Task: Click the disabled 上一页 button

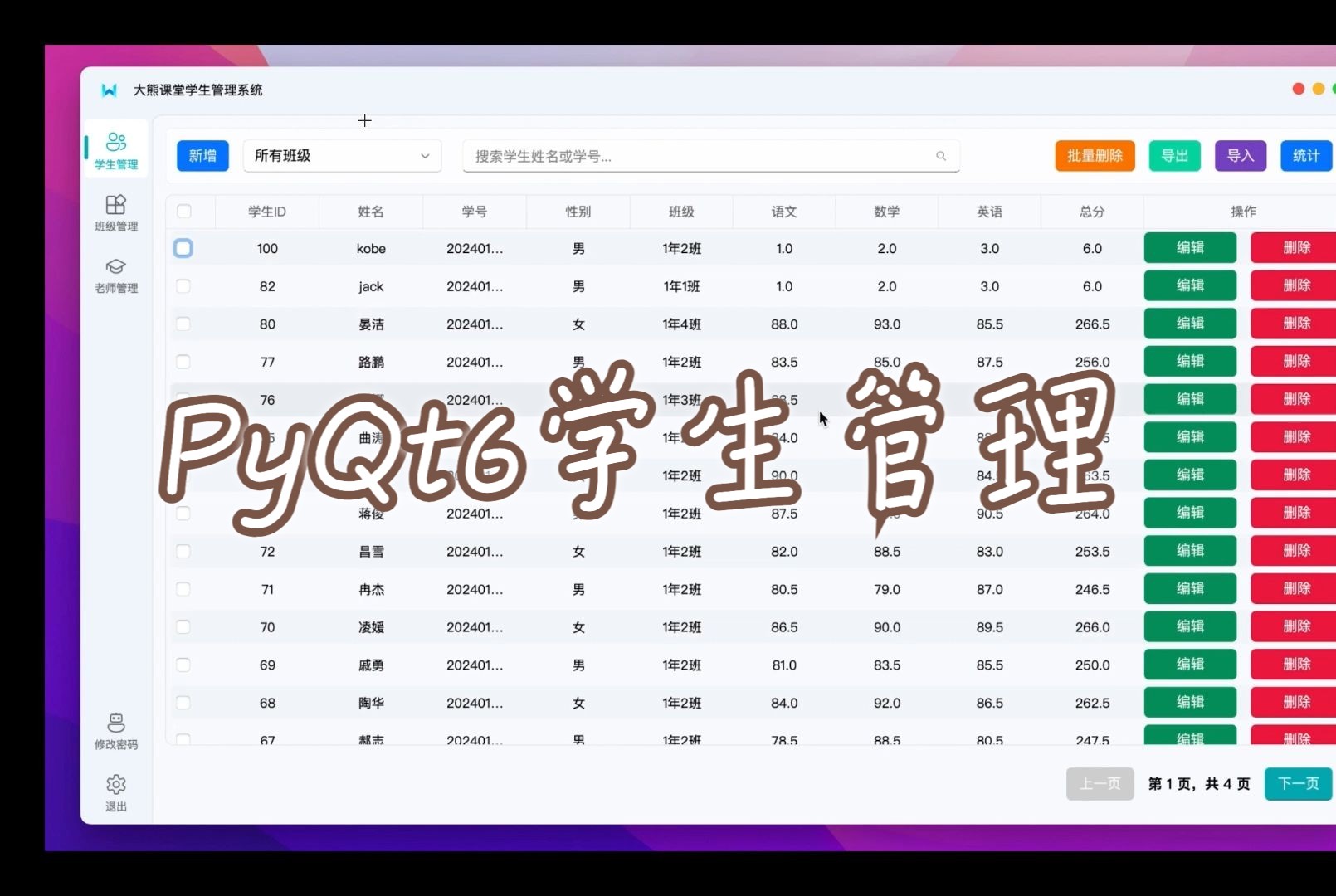Action: coord(1100,783)
